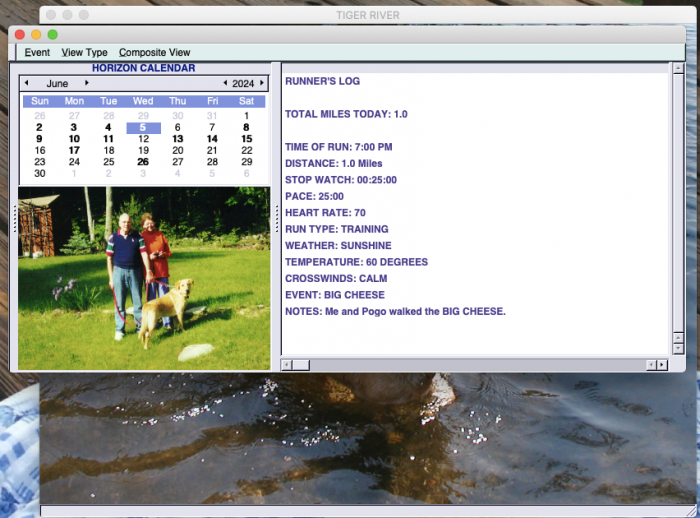Select June 5 highlighted date
Screen dimensions: 700x518
pyautogui.click(x=143, y=127)
